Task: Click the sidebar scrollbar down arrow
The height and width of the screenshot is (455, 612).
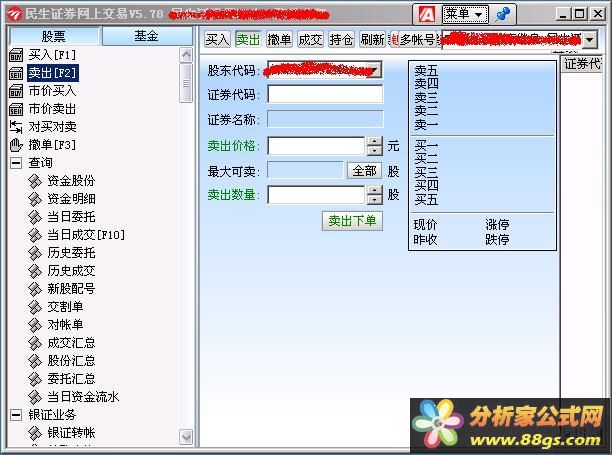Action: click(x=186, y=437)
